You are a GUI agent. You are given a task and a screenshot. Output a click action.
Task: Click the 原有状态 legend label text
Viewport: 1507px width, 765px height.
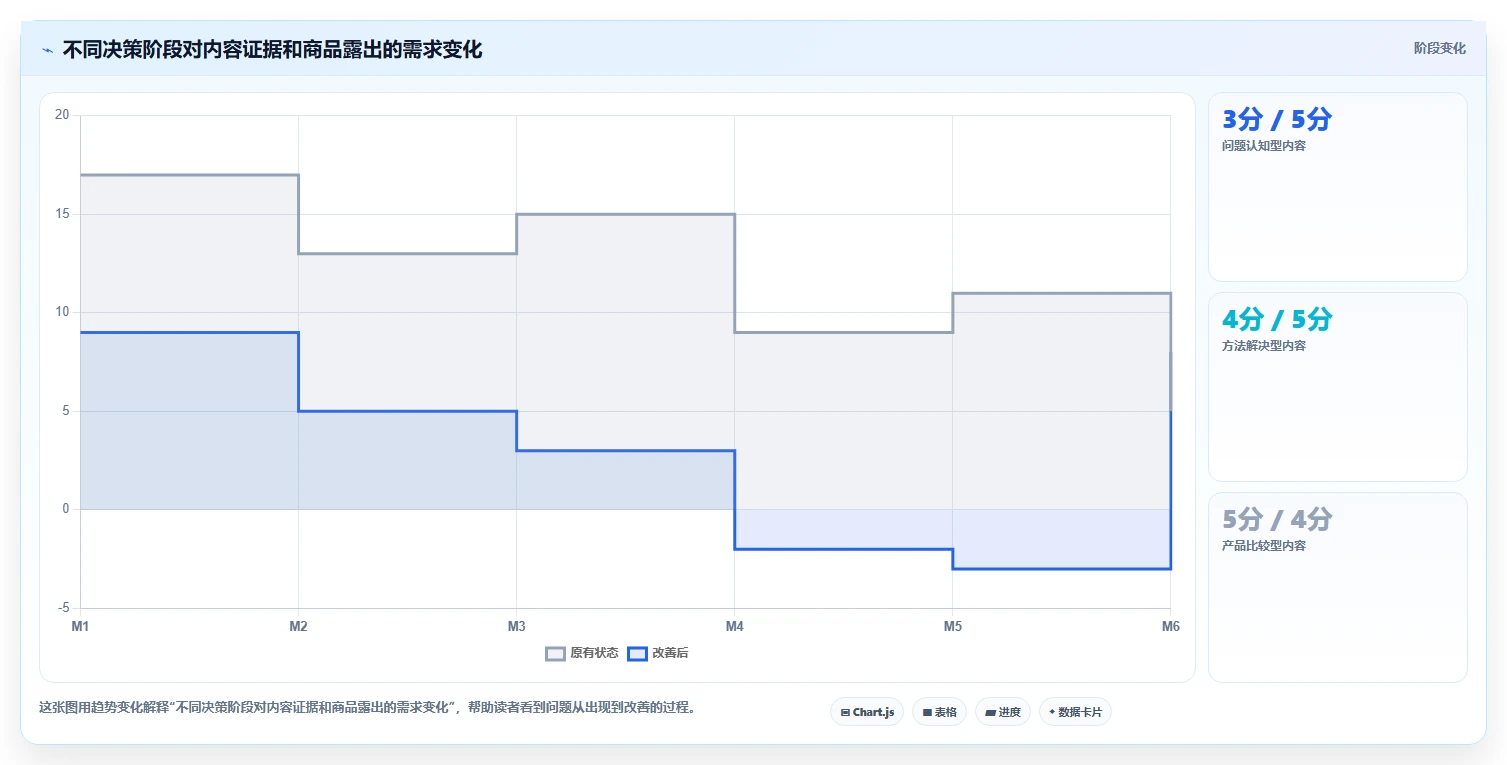(594, 654)
